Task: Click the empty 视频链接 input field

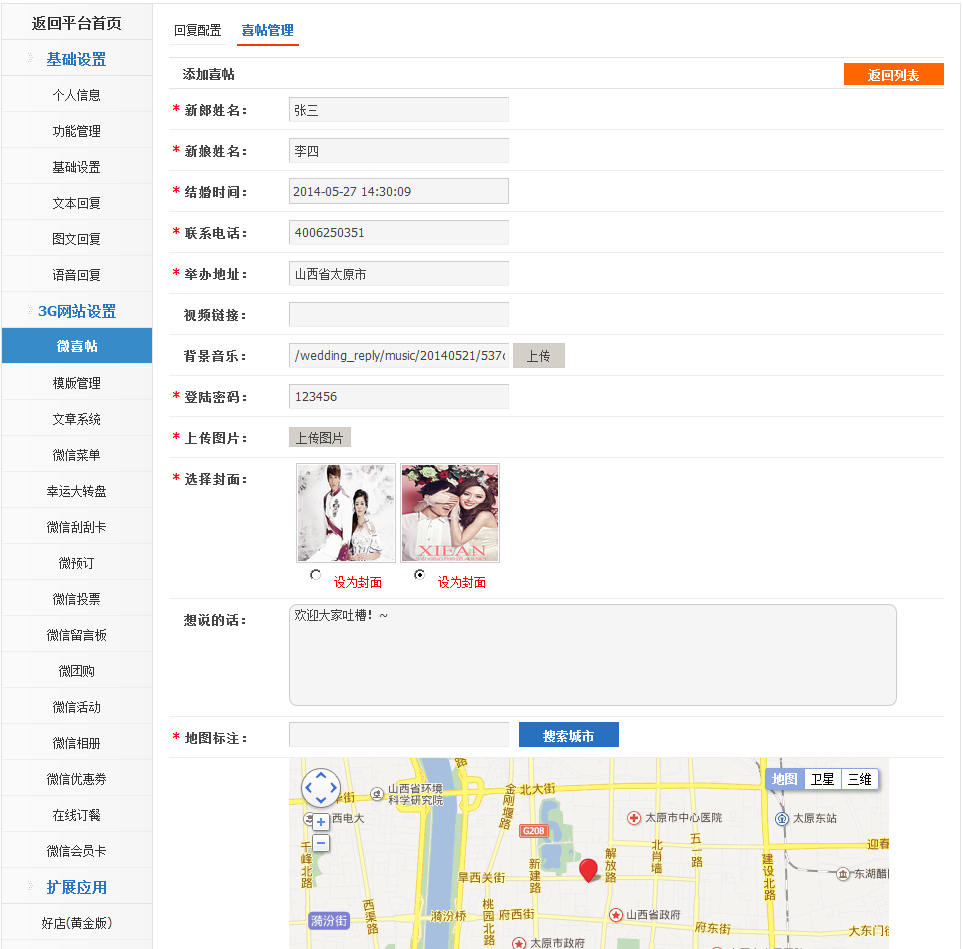Action: coord(399,314)
